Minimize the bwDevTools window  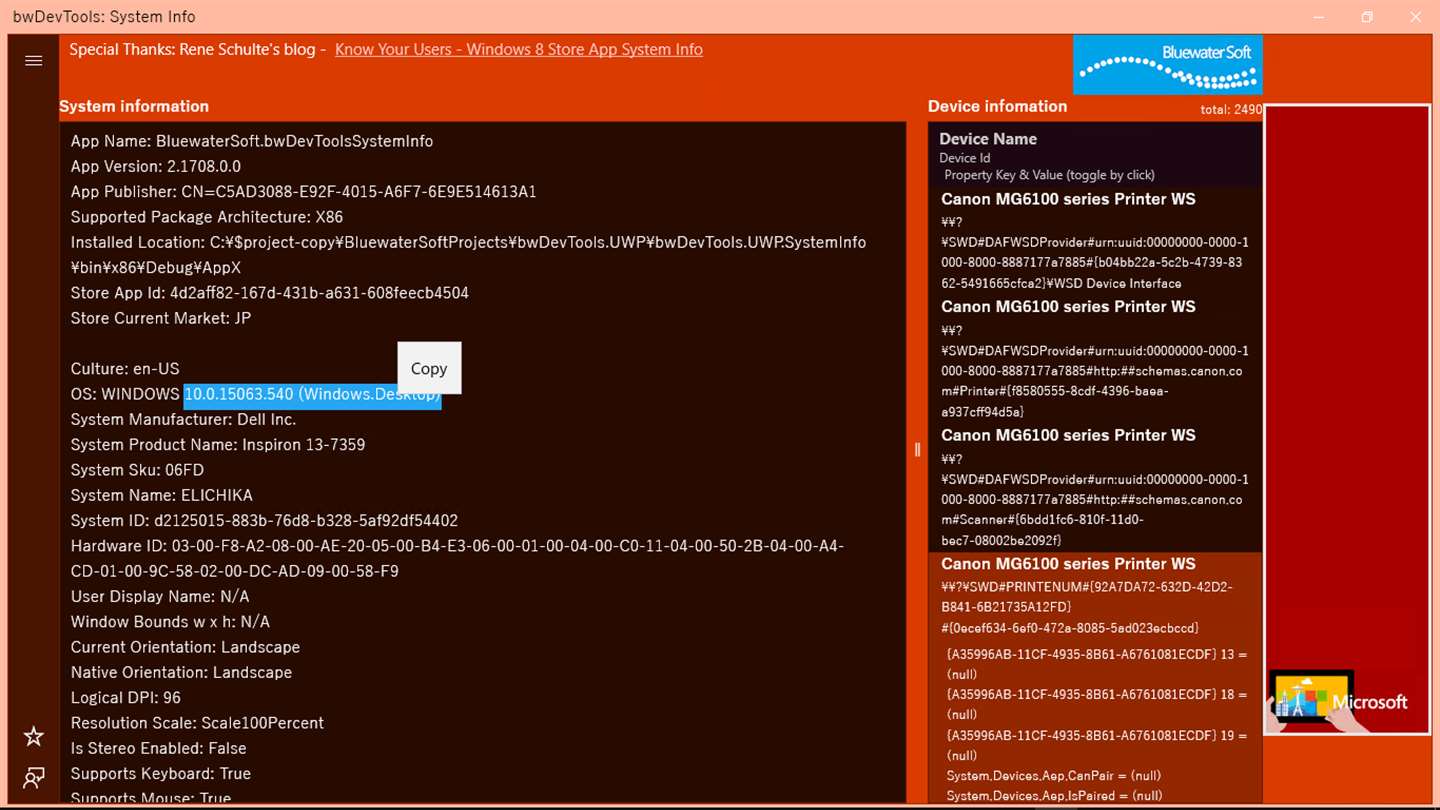tap(1319, 17)
